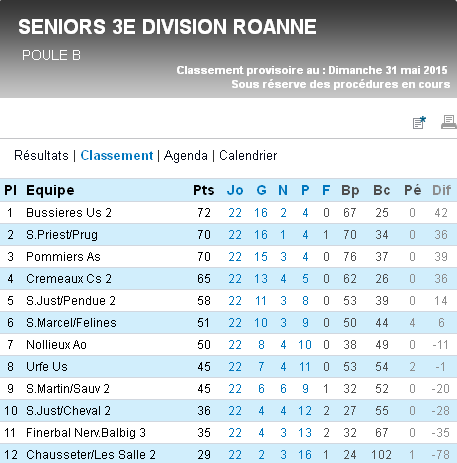This screenshot has height=463, width=457.
Task: Click Pommiers As wins count 15
Action: (261, 257)
